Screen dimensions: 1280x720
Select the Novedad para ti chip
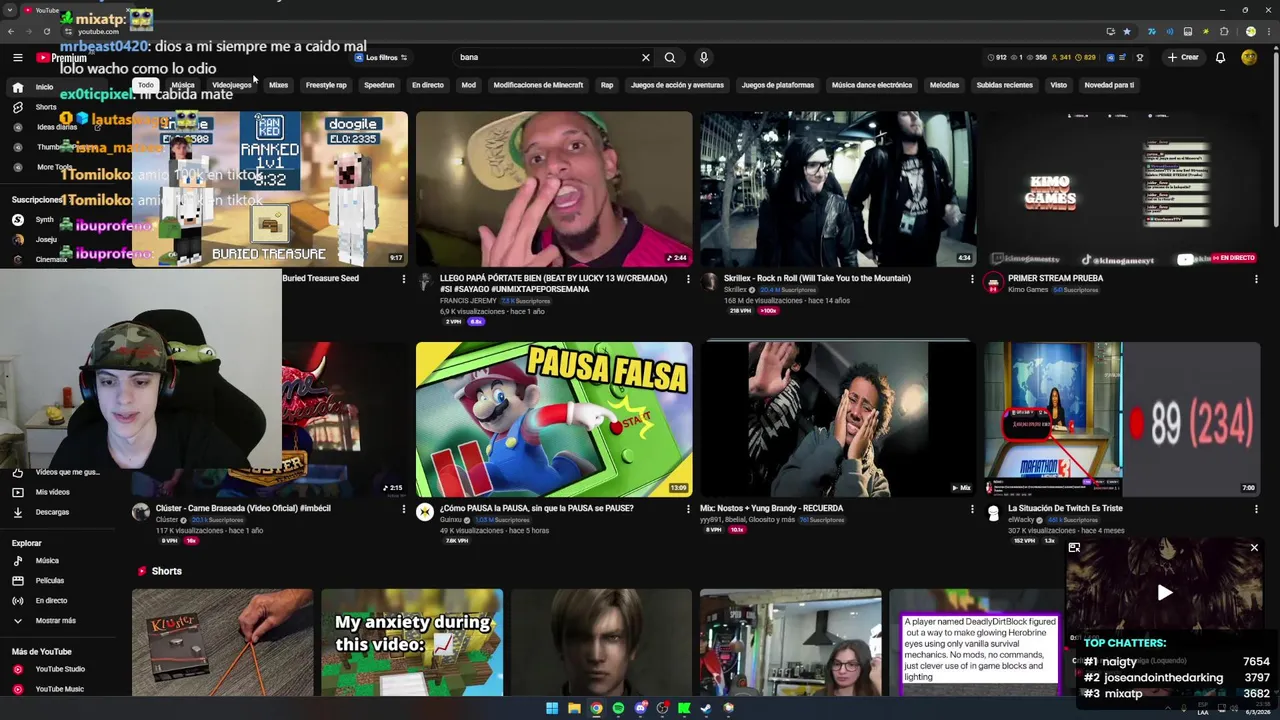pyautogui.click(x=1109, y=85)
